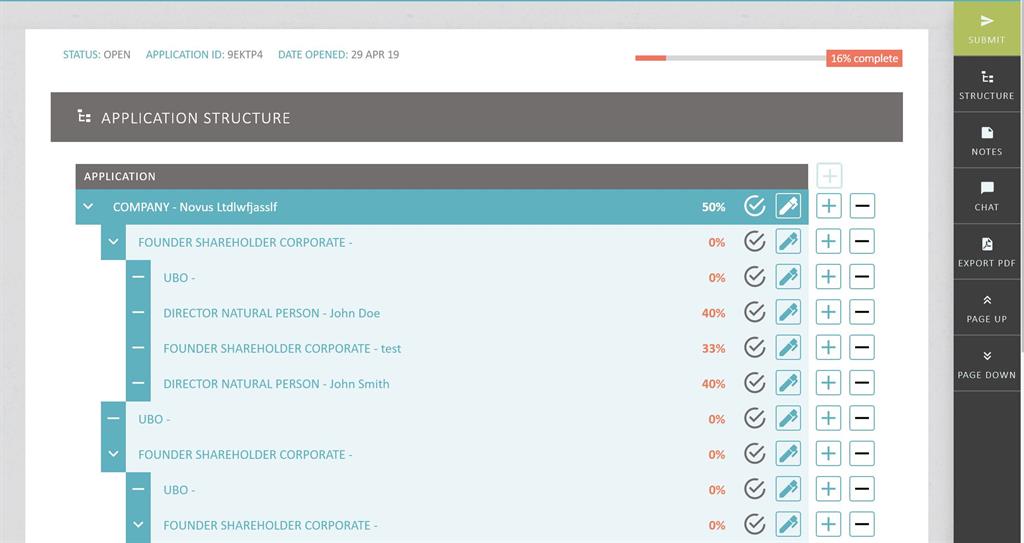The width and height of the screenshot is (1024, 543).
Task: Open the Chat sidebar panel
Action: (x=986, y=196)
